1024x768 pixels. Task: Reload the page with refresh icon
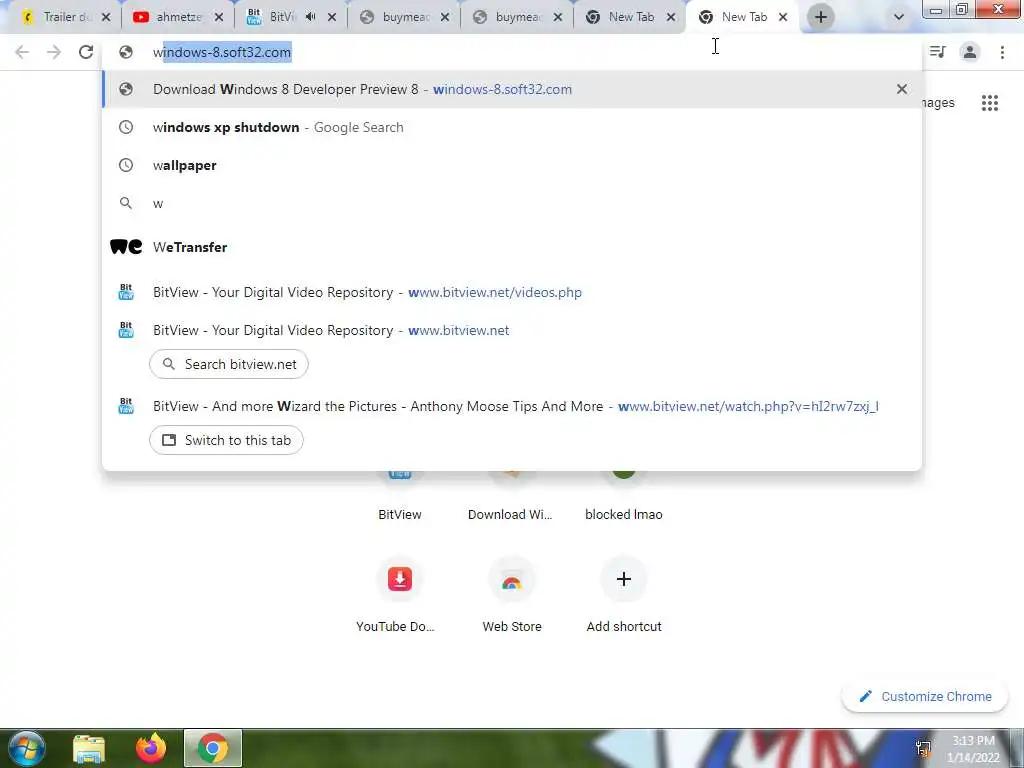(x=86, y=52)
